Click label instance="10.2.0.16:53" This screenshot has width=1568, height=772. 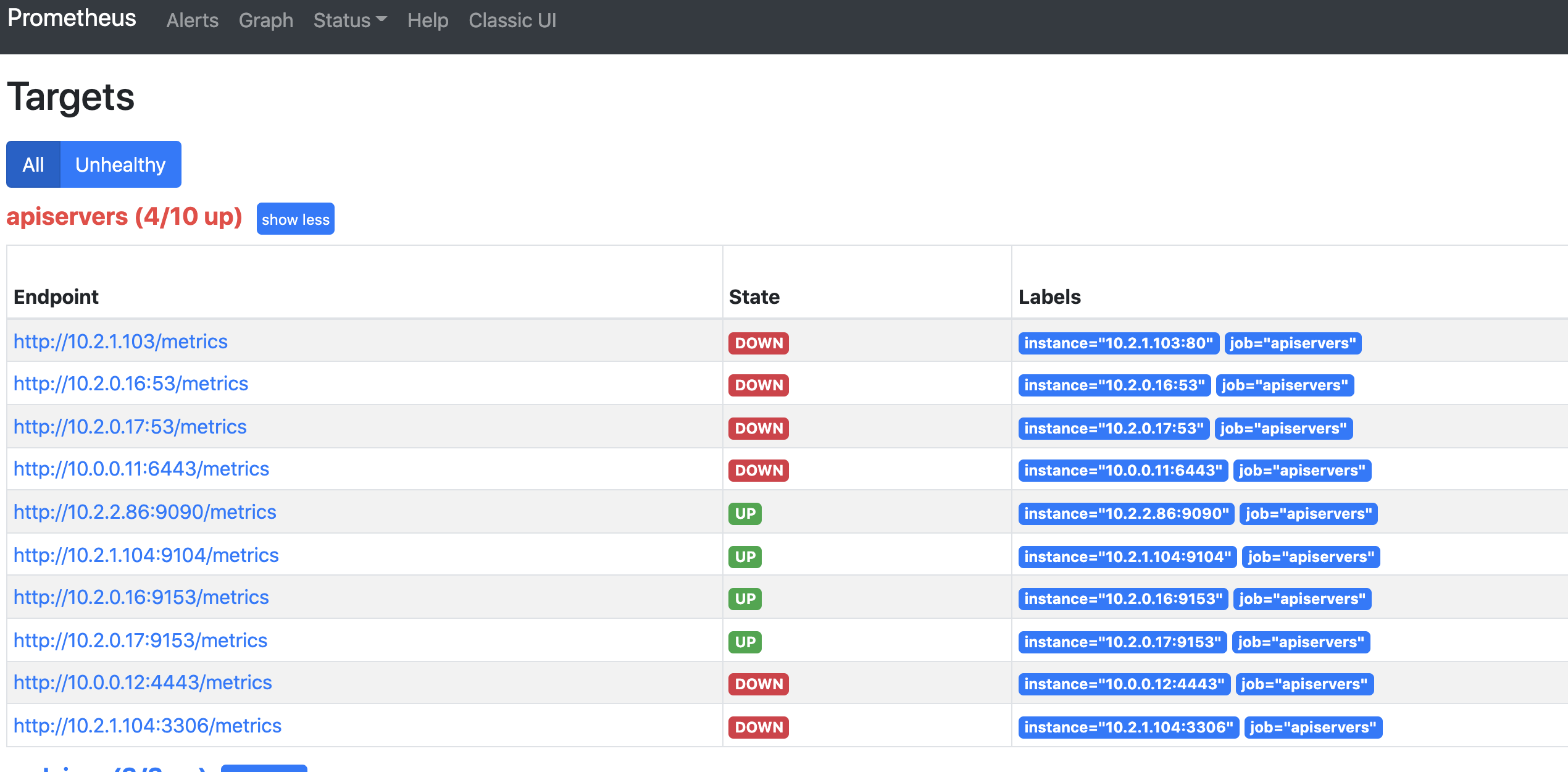(x=1114, y=385)
